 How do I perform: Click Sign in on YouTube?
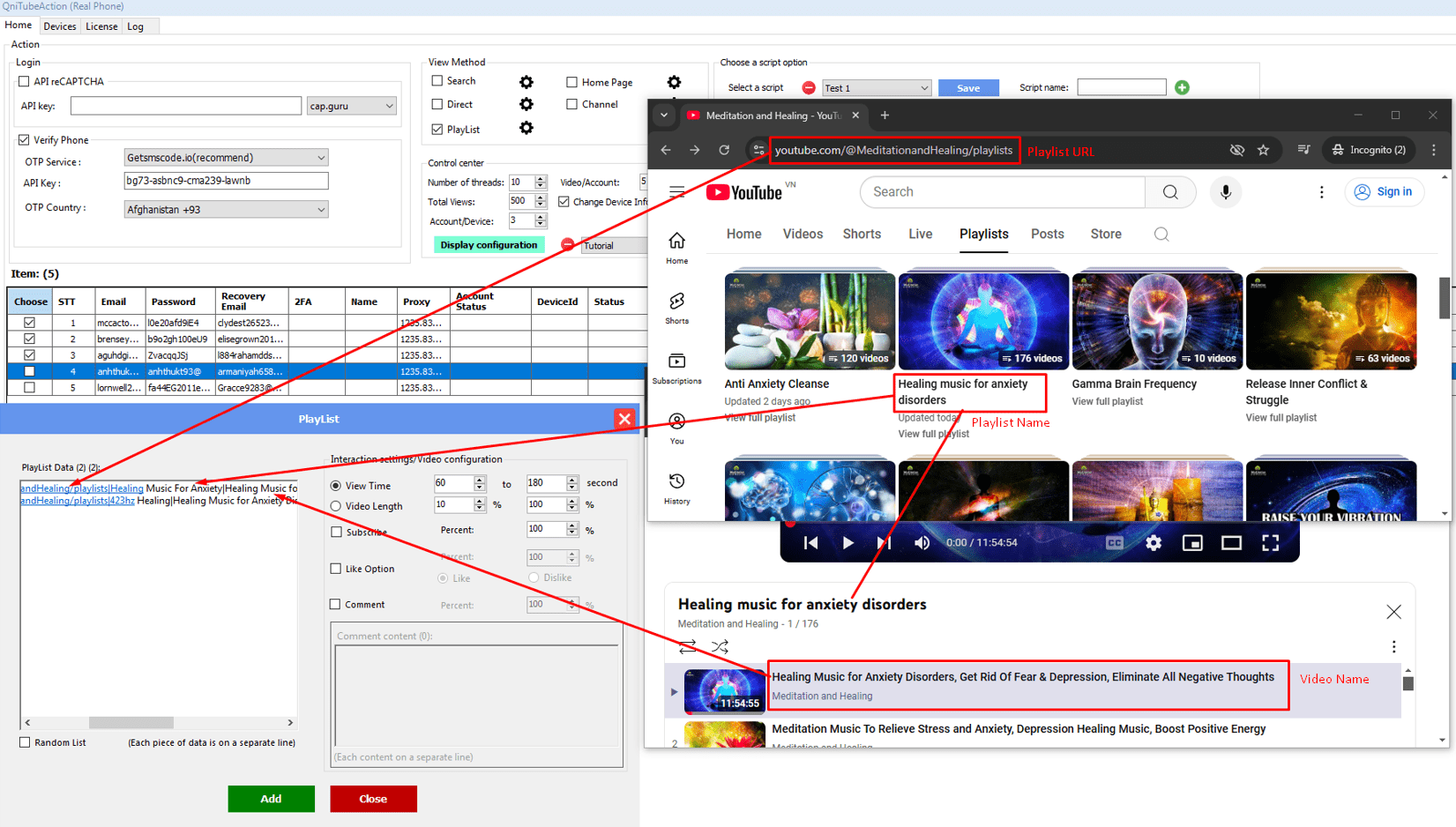[1384, 191]
